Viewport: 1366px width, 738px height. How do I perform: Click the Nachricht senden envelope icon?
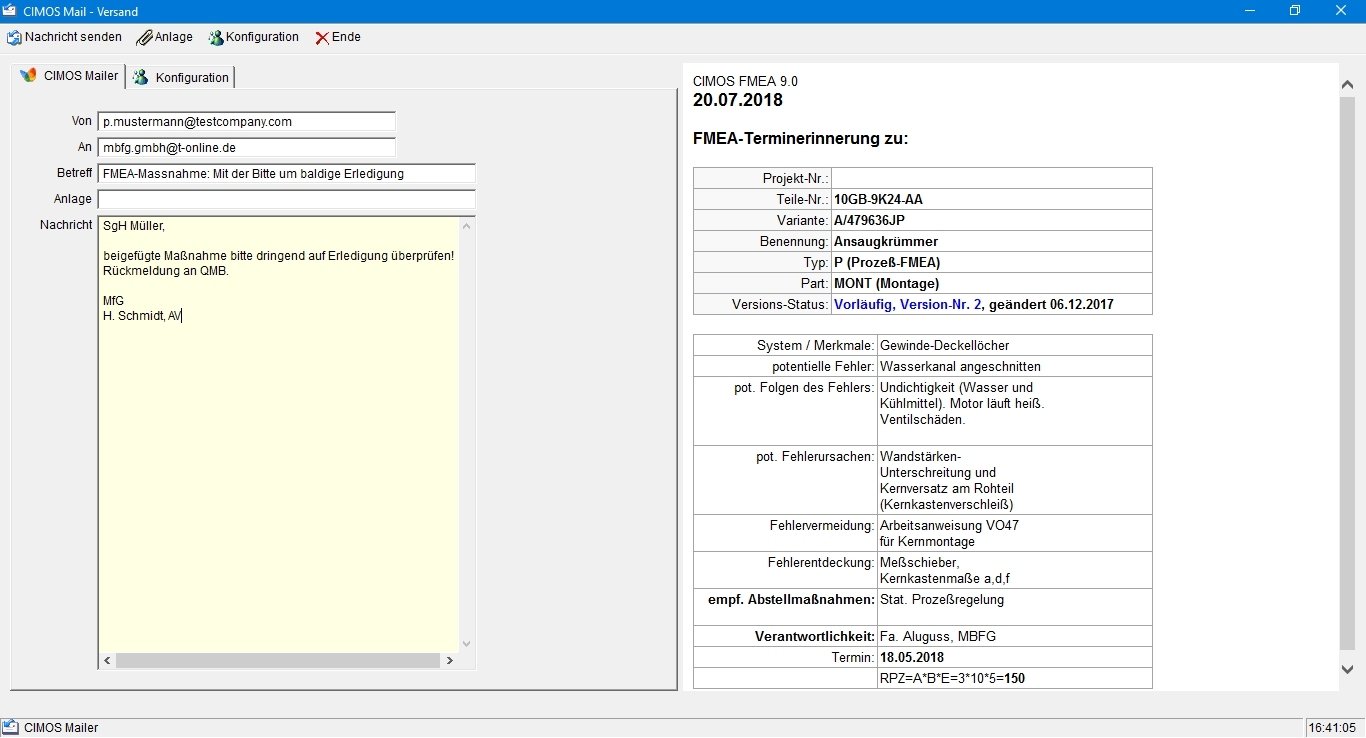(x=14, y=38)
